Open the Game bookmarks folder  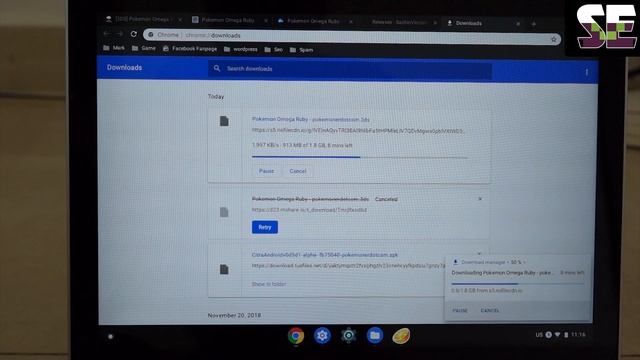144,48
